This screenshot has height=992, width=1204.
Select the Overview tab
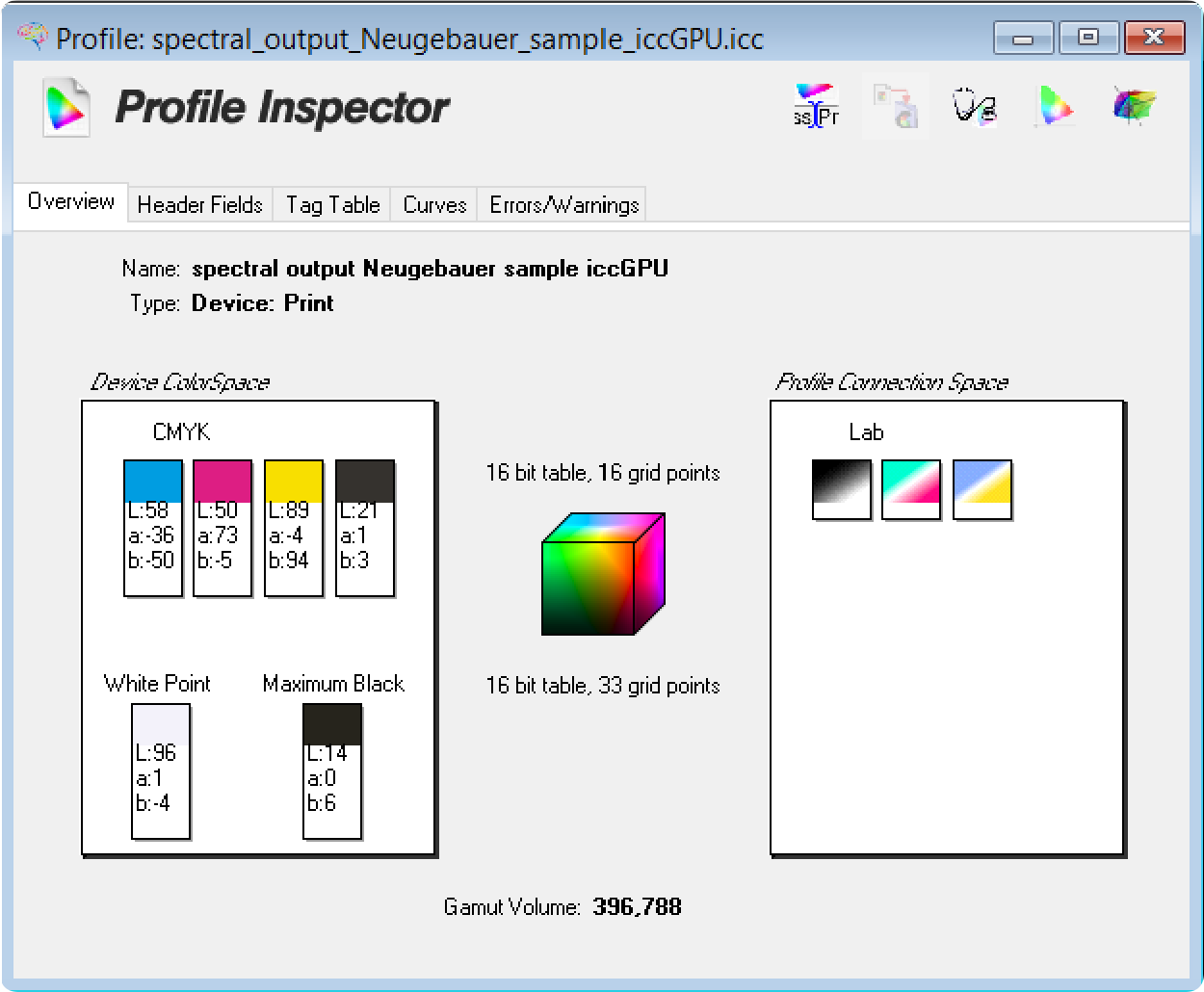pos(70,202)
